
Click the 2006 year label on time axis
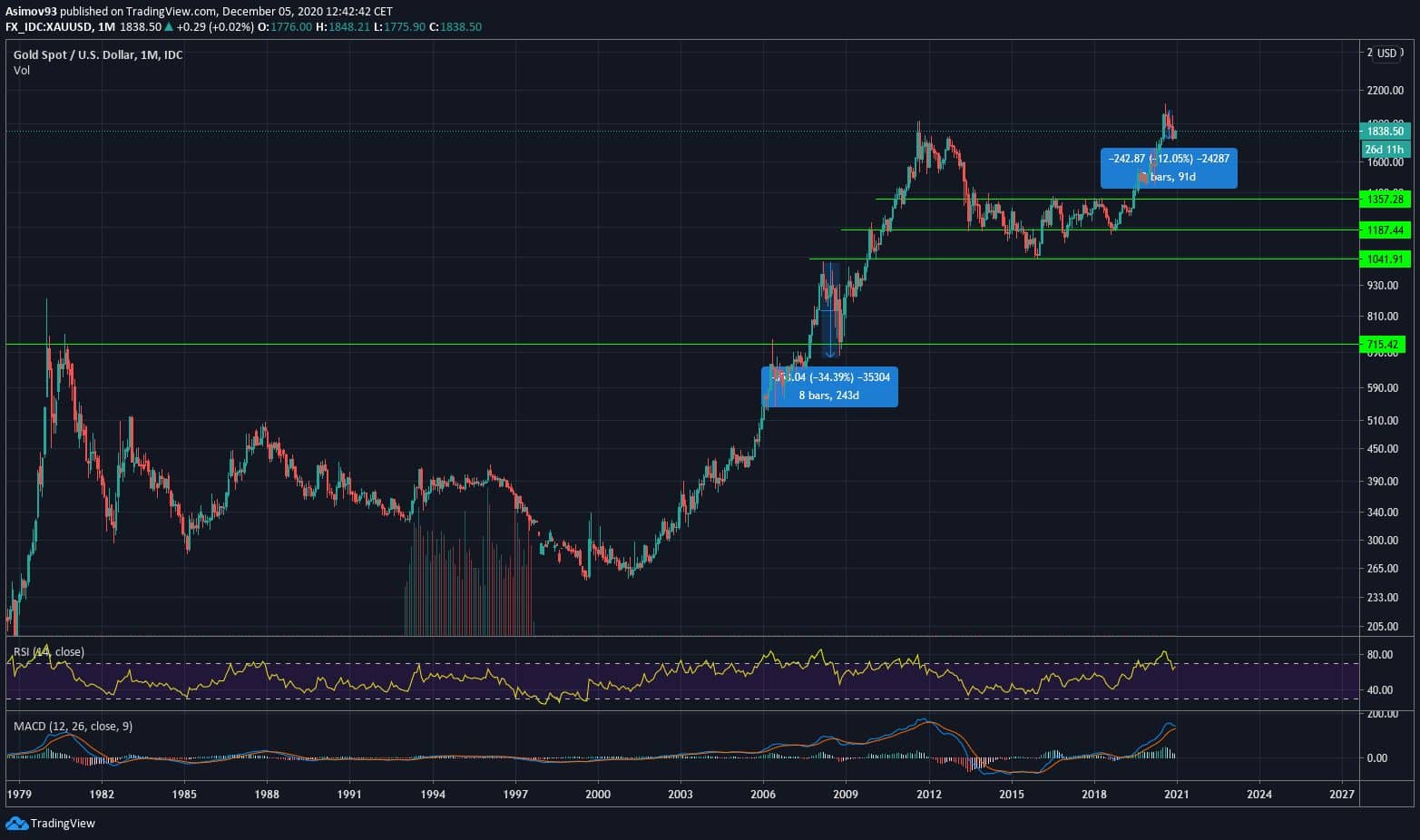[763, 795]
